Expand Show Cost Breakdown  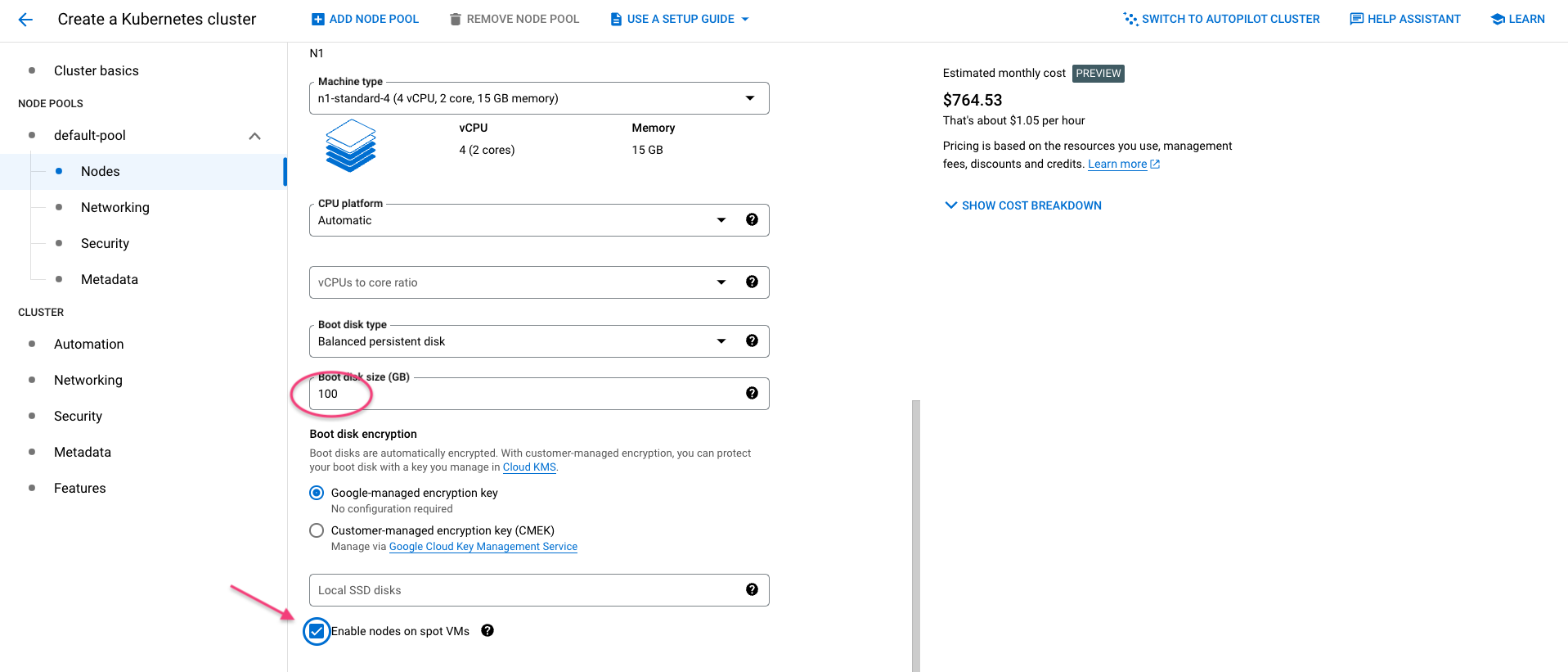point(1022,205)
